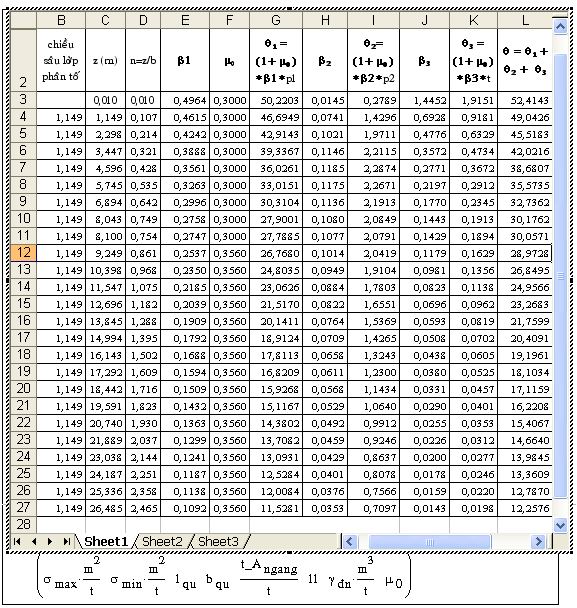Click vertical scrollbar up arrow
Screen dimensions: 577x608
click(x=560, y=27)
